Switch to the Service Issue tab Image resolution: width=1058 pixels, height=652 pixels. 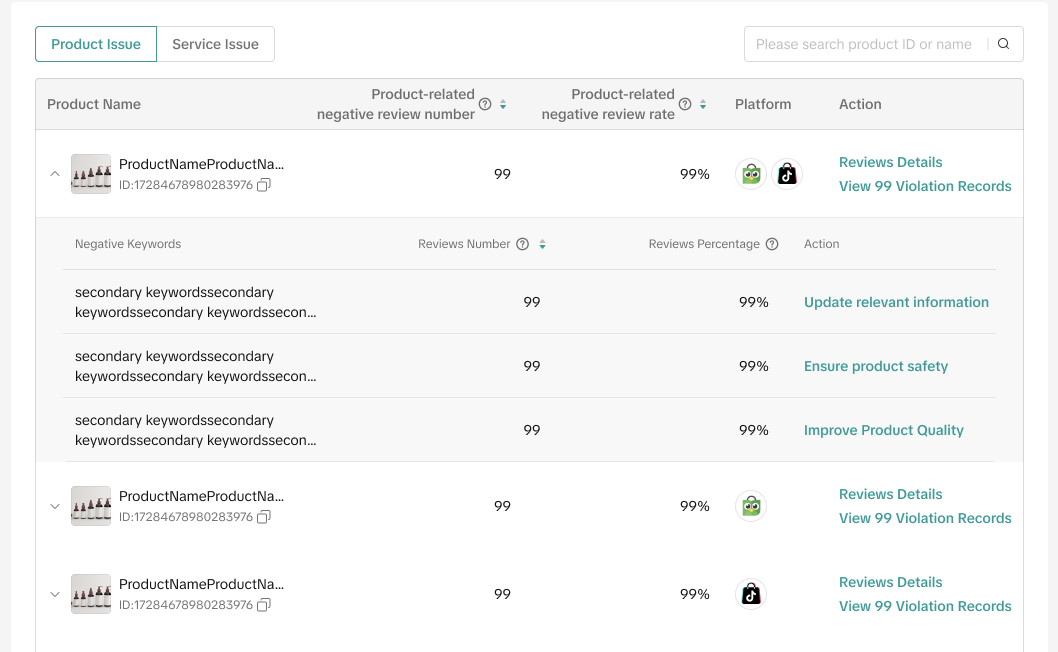click(215, 44)
